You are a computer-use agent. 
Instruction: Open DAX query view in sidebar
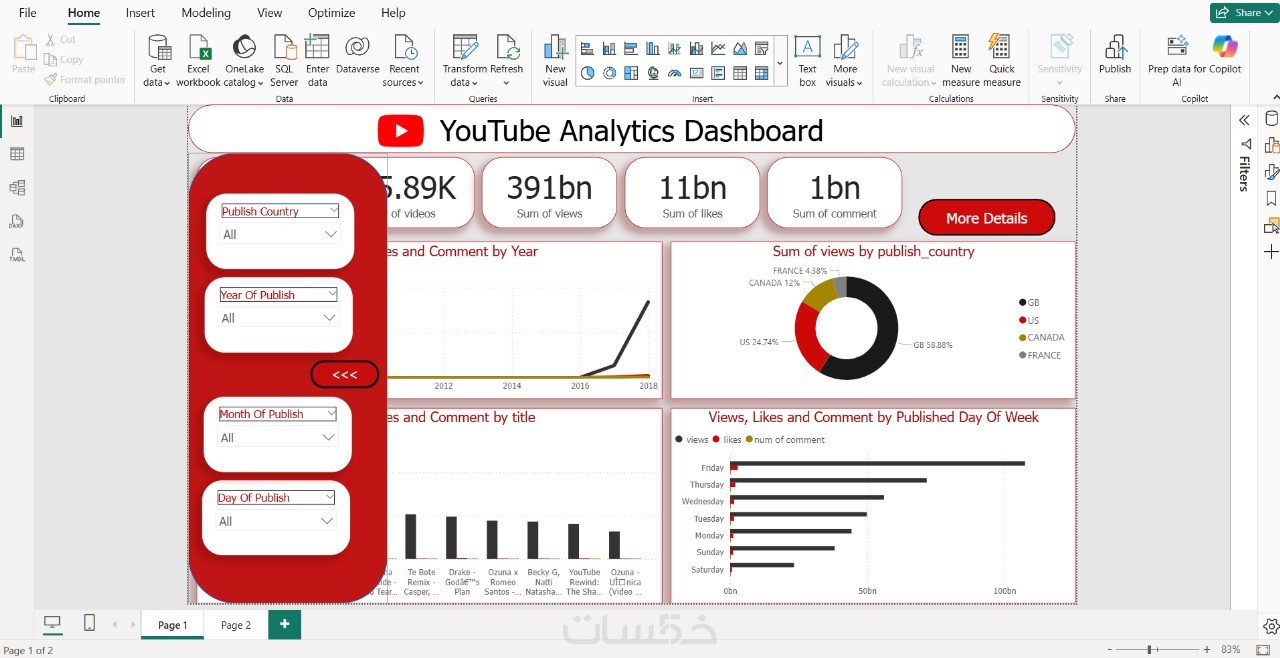pos(17,221)
